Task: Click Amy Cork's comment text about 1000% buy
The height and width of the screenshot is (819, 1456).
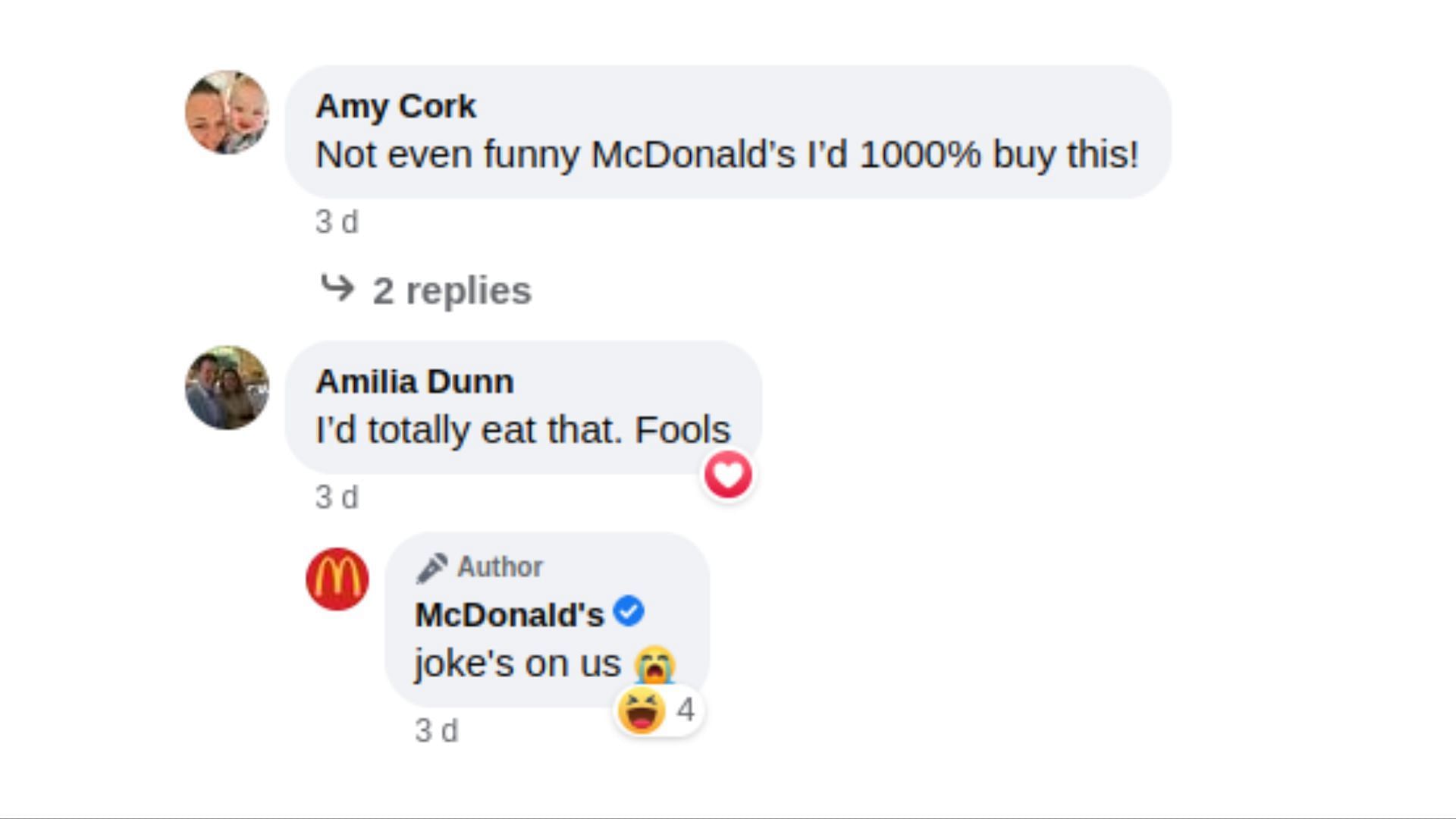Action: pos(727,155)
